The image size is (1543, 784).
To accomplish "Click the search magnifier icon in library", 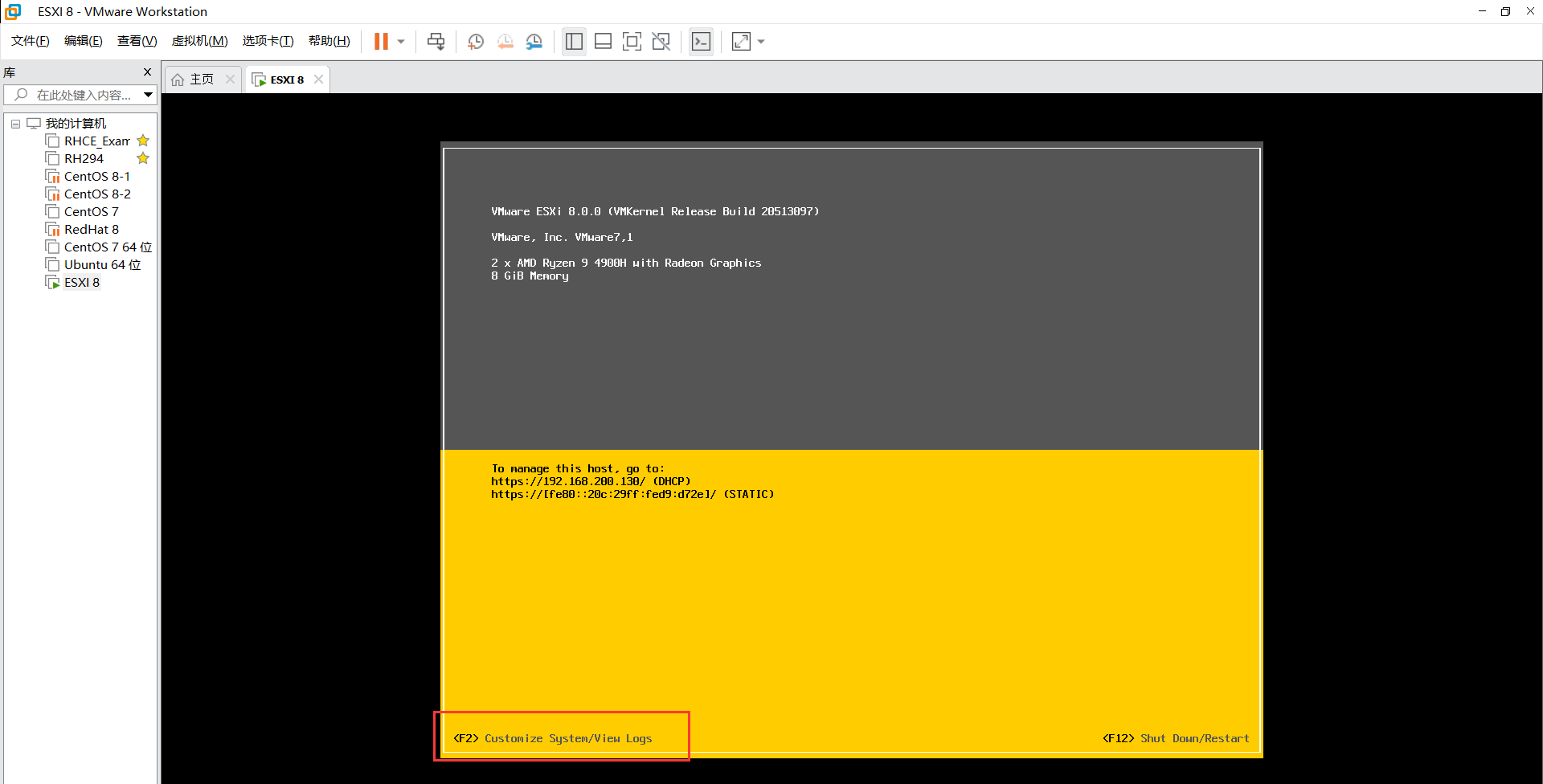I will tap(21, 95).
